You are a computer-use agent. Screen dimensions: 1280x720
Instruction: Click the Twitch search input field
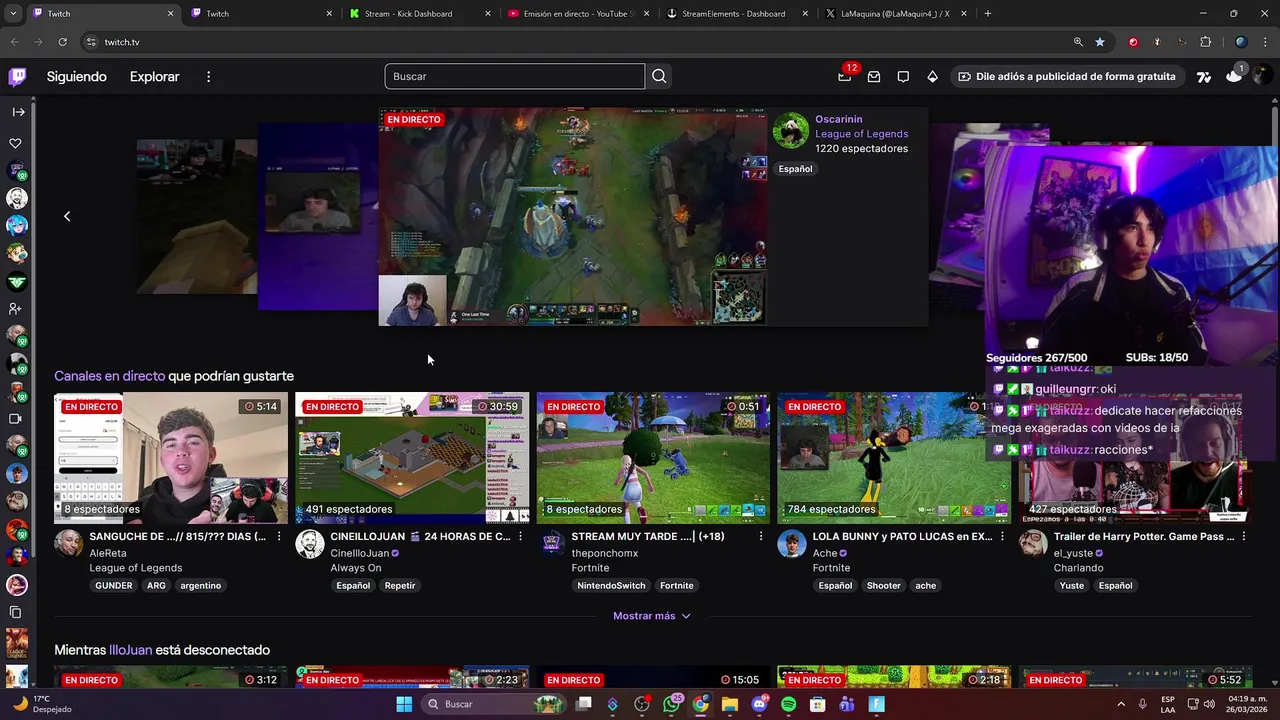[x=515, y=76]
